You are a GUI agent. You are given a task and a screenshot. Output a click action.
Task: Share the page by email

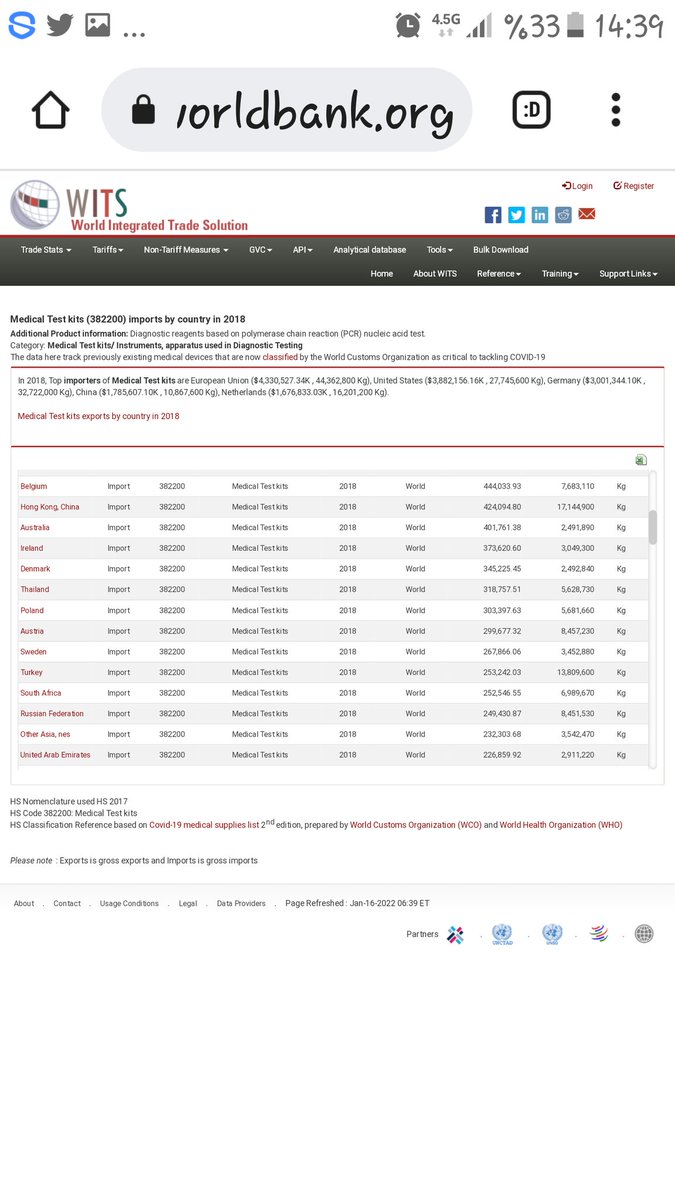coord(587,215)
